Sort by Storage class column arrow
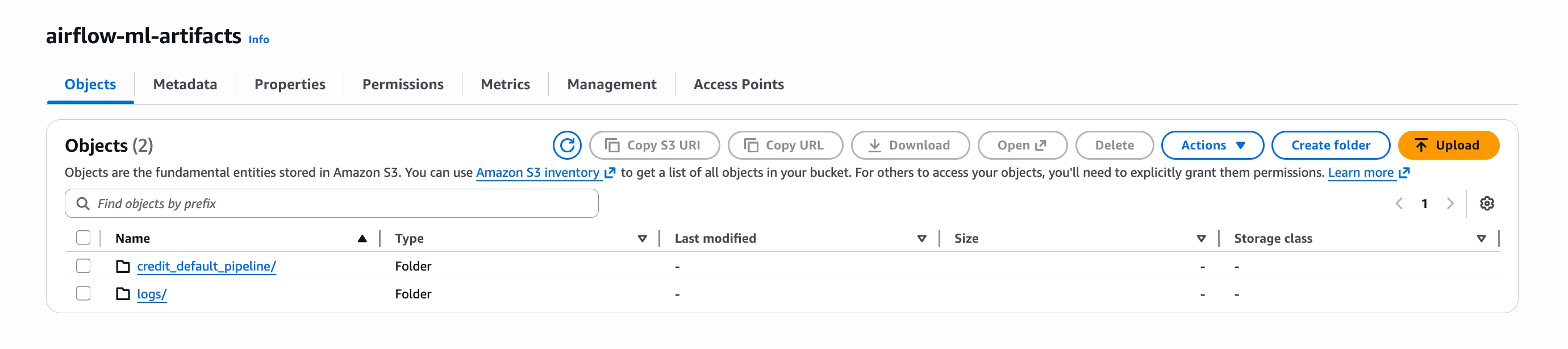This screenshot has height=349, width=1568. coord(1481,238)
